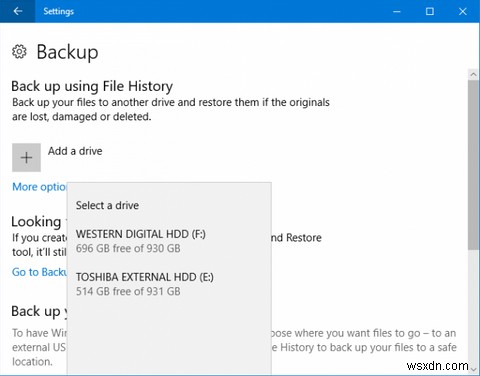Viewport: 480px width, 376px height.
Task: Open the Go to Backup and Restore link
Action: tap(39, 272)
